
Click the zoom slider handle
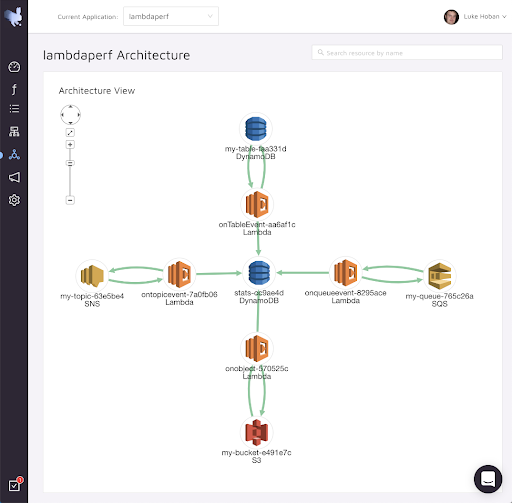(x=70, y=163)
